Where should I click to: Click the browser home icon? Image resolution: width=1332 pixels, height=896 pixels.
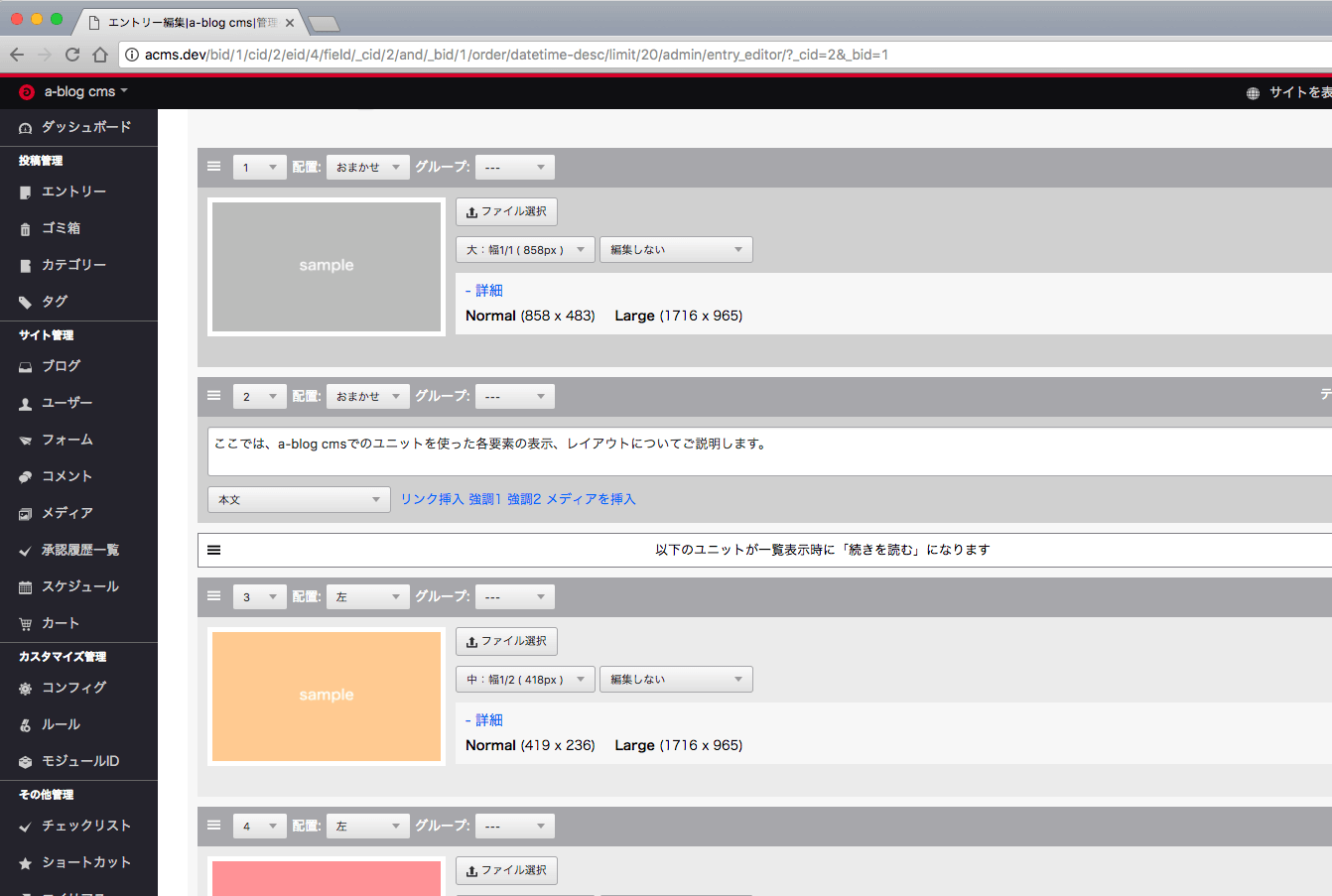coord(100,55)
